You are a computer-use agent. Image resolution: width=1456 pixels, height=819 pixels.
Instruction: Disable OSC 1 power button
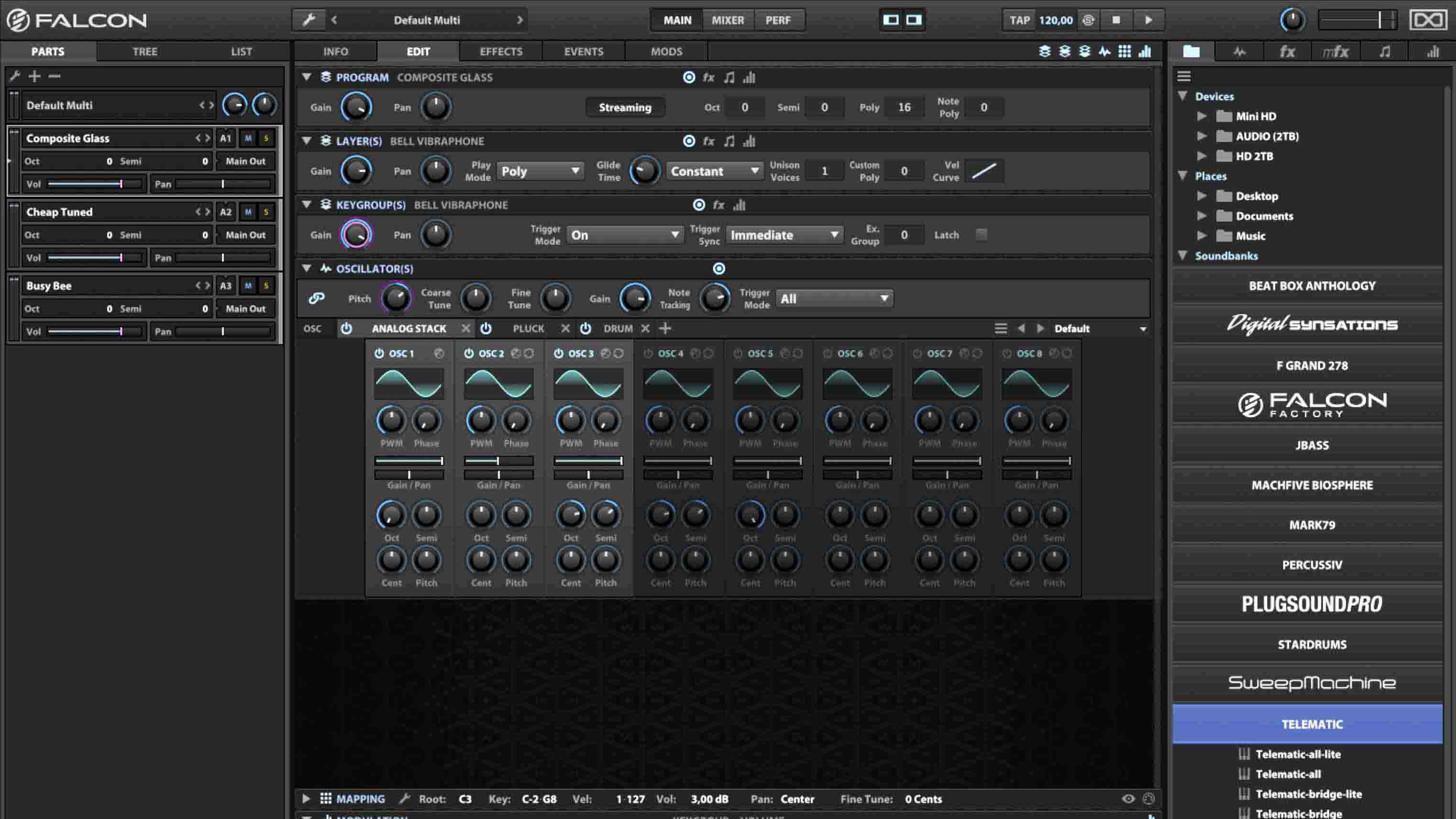pos(379,353)
